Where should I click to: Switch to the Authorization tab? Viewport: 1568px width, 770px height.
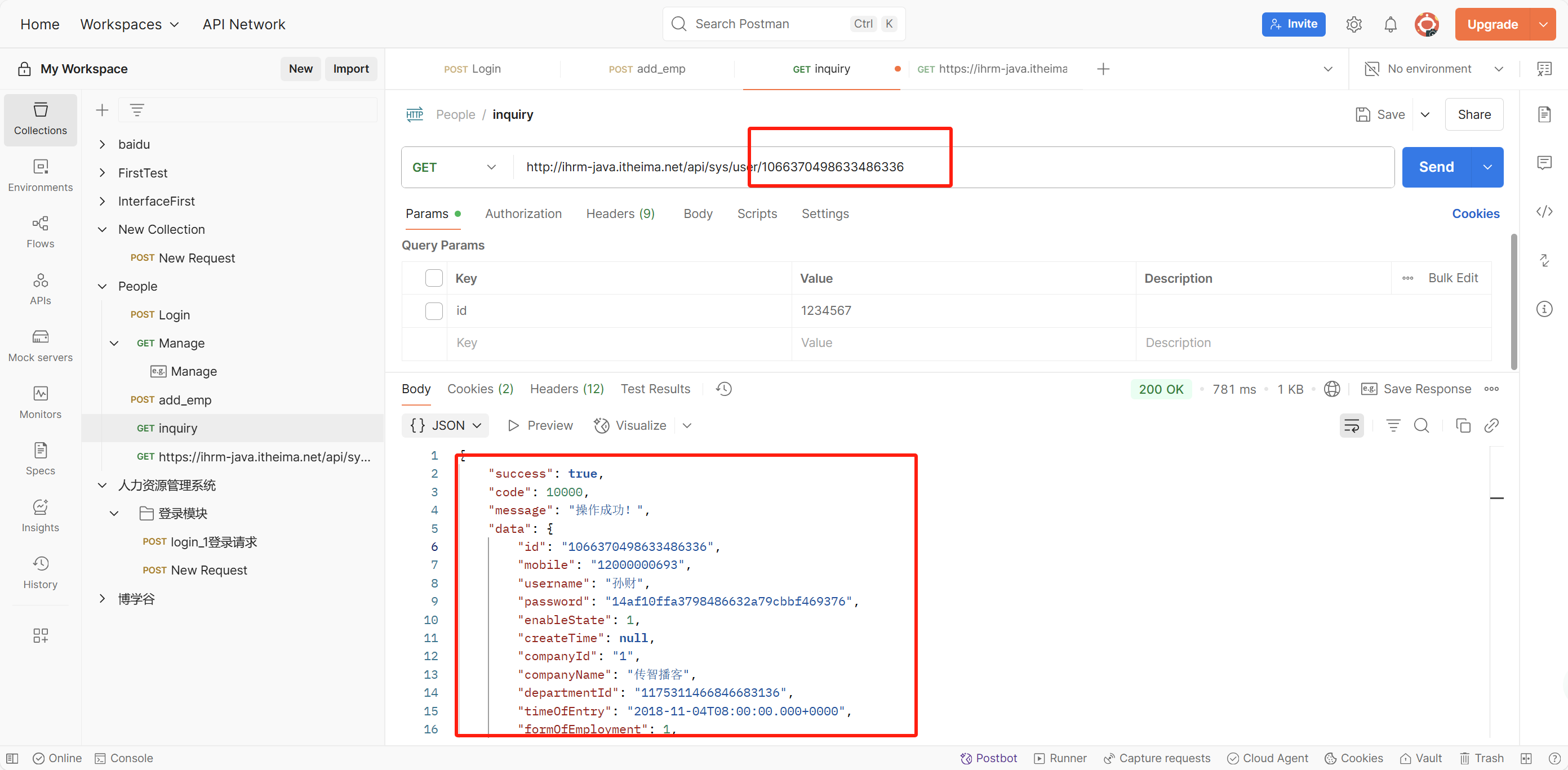523,213
